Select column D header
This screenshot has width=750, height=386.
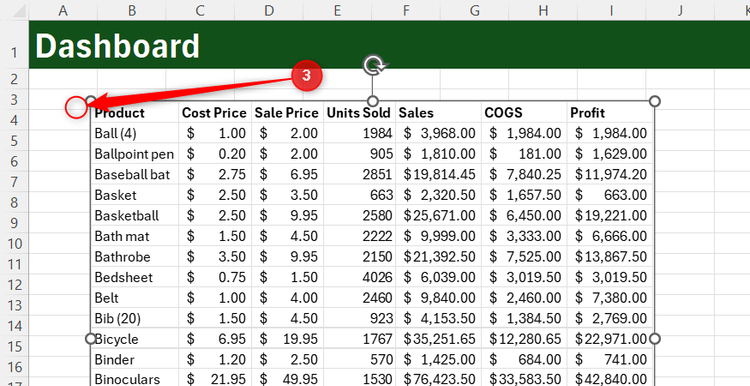(269, 11)
